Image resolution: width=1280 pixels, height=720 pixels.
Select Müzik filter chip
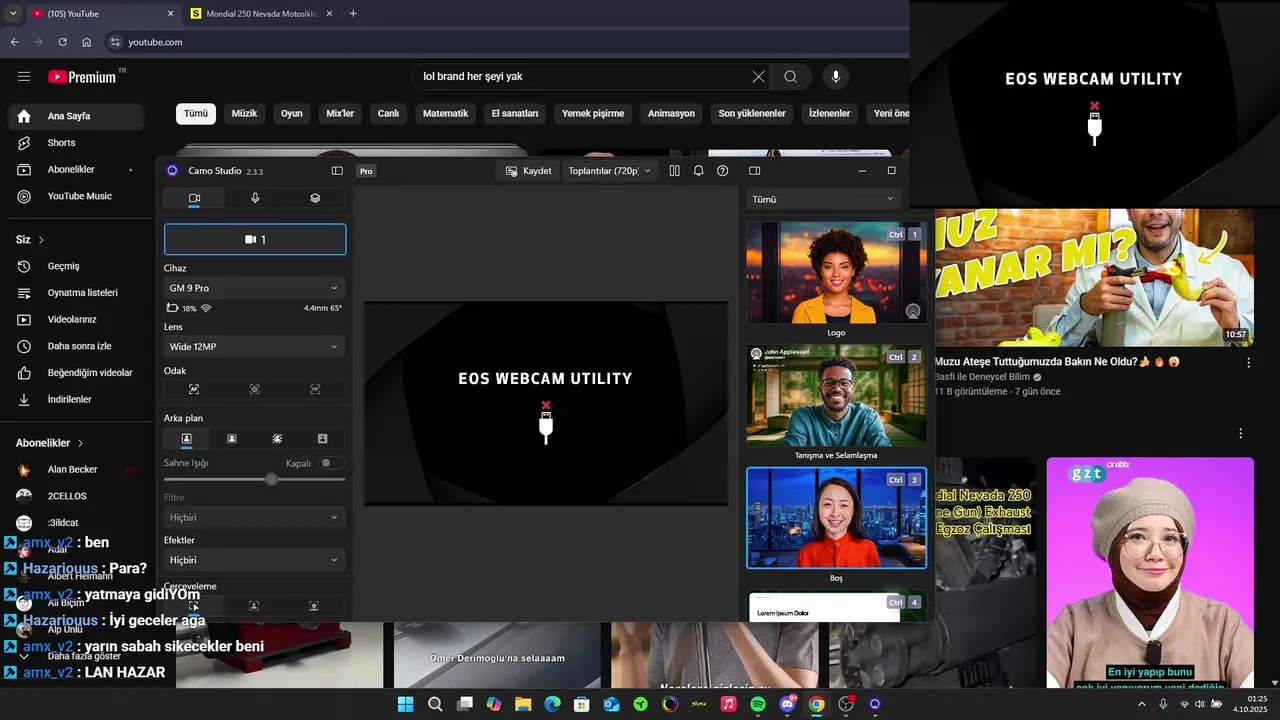(x=244, y=114)
